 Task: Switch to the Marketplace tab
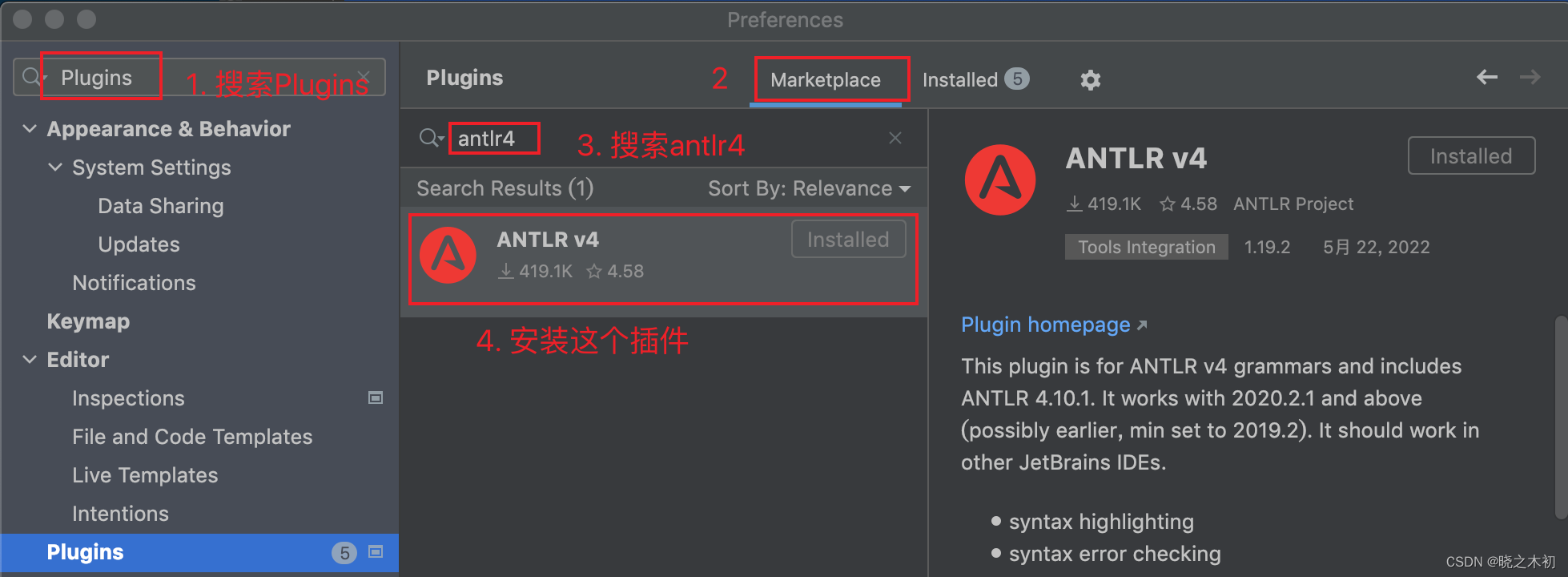click(x=826, y=79)
